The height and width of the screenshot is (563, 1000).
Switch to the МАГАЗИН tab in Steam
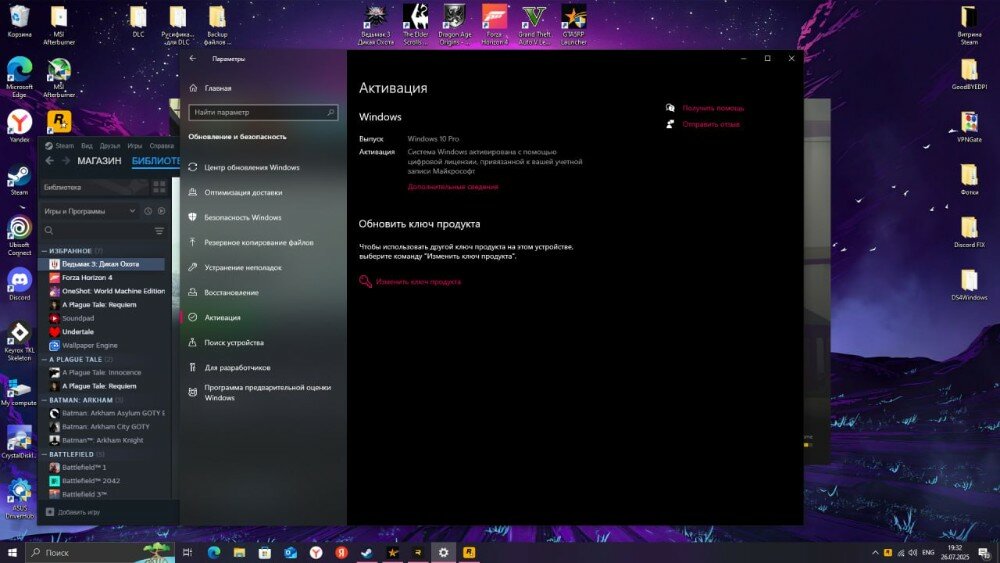point(99,161)
